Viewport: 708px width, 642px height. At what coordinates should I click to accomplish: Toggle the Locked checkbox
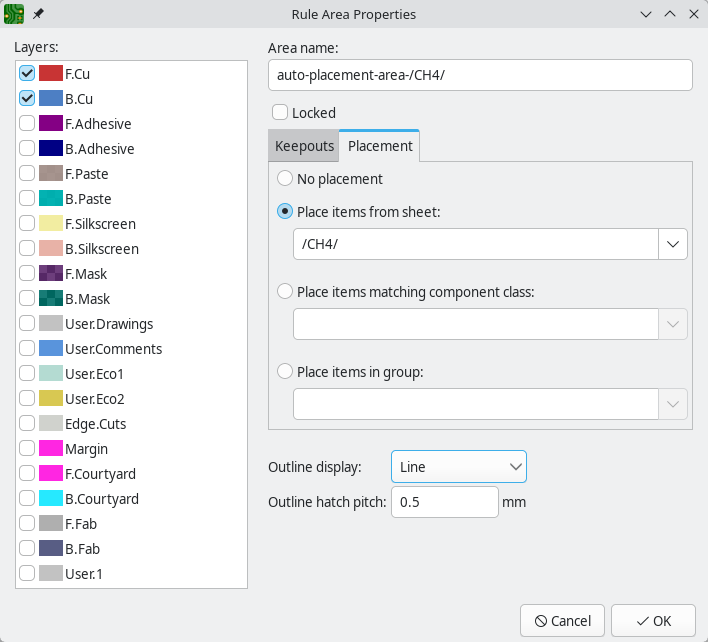281,113
